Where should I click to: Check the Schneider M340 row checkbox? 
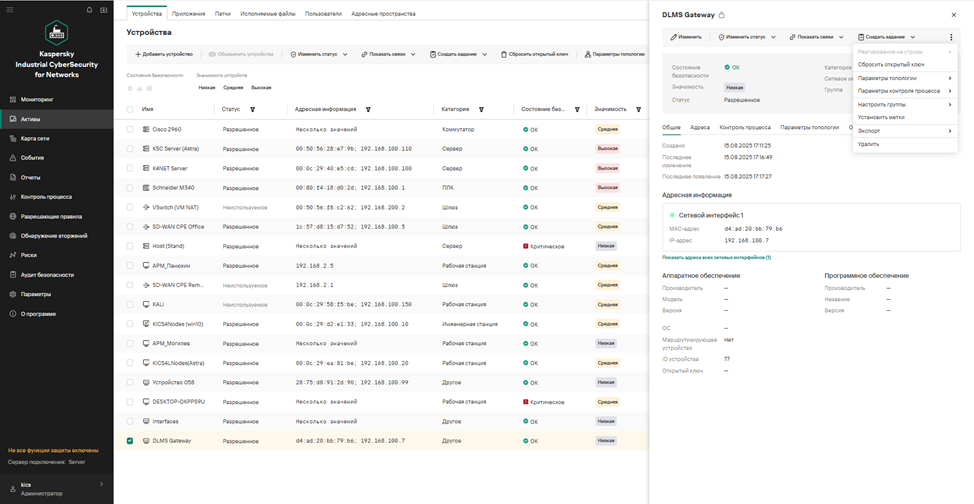pos(130,188)
